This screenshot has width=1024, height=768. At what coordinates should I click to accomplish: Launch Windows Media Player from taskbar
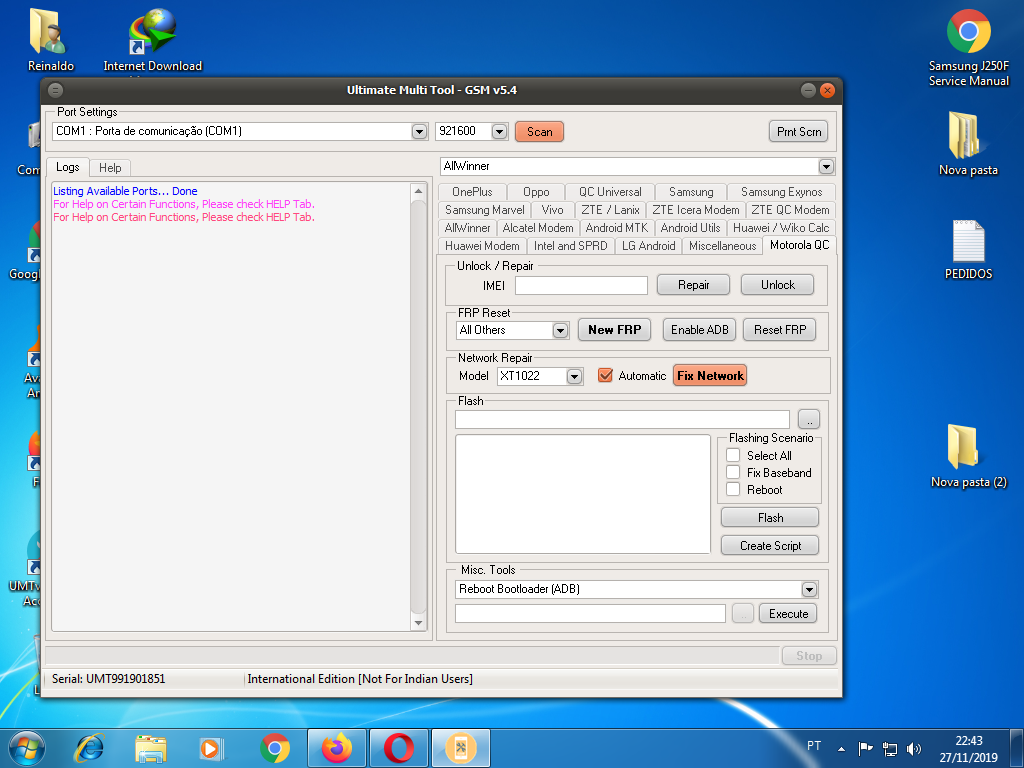point(212,748)
